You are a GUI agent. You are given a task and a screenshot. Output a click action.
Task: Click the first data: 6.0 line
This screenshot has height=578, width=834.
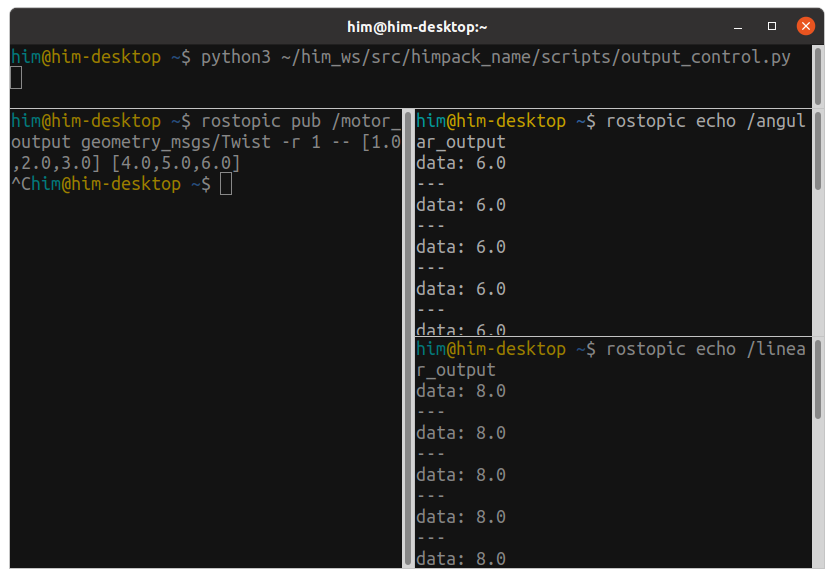[461, 163]
